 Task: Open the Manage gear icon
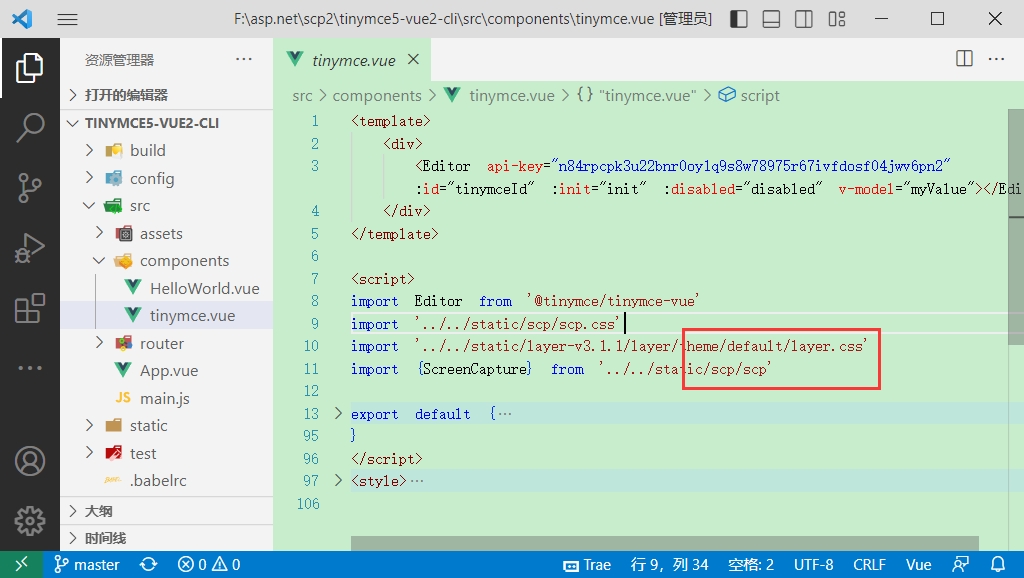coord(29,520)
